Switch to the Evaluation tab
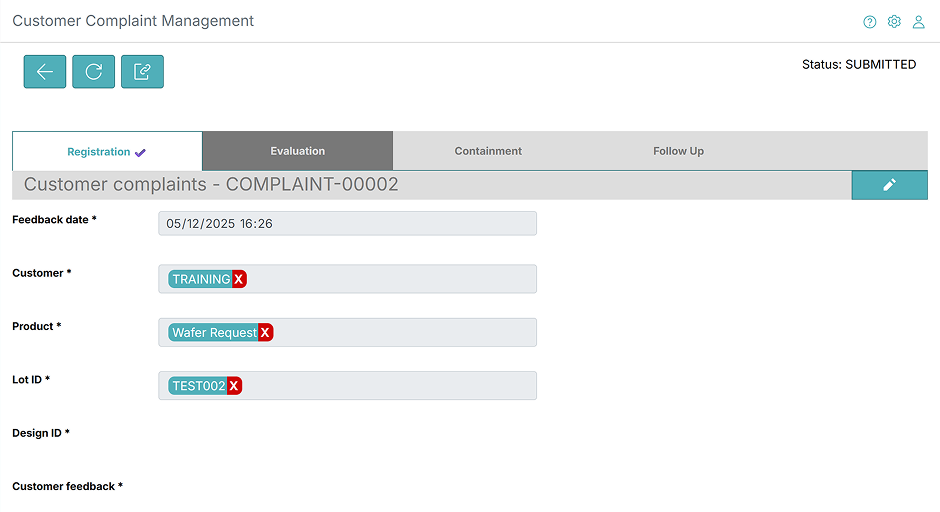Screen dimensions: 940x512 297,151
